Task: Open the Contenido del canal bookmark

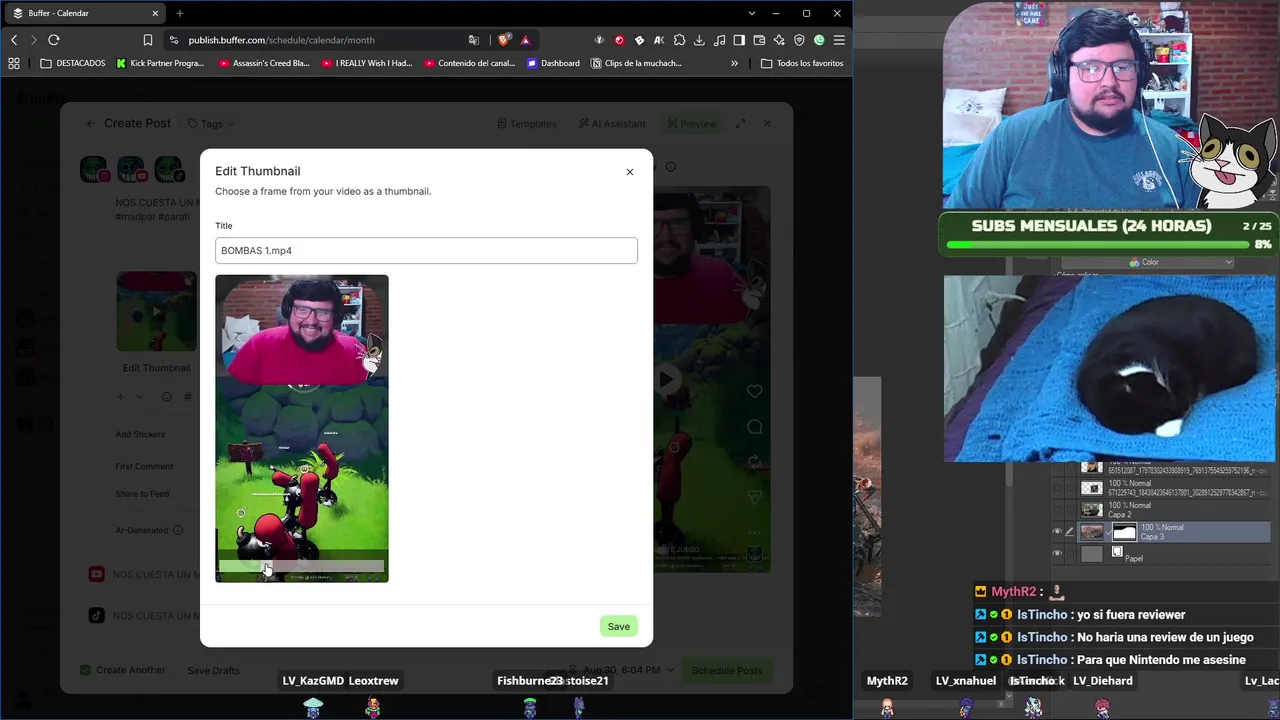Action: [x=470, y=63]
